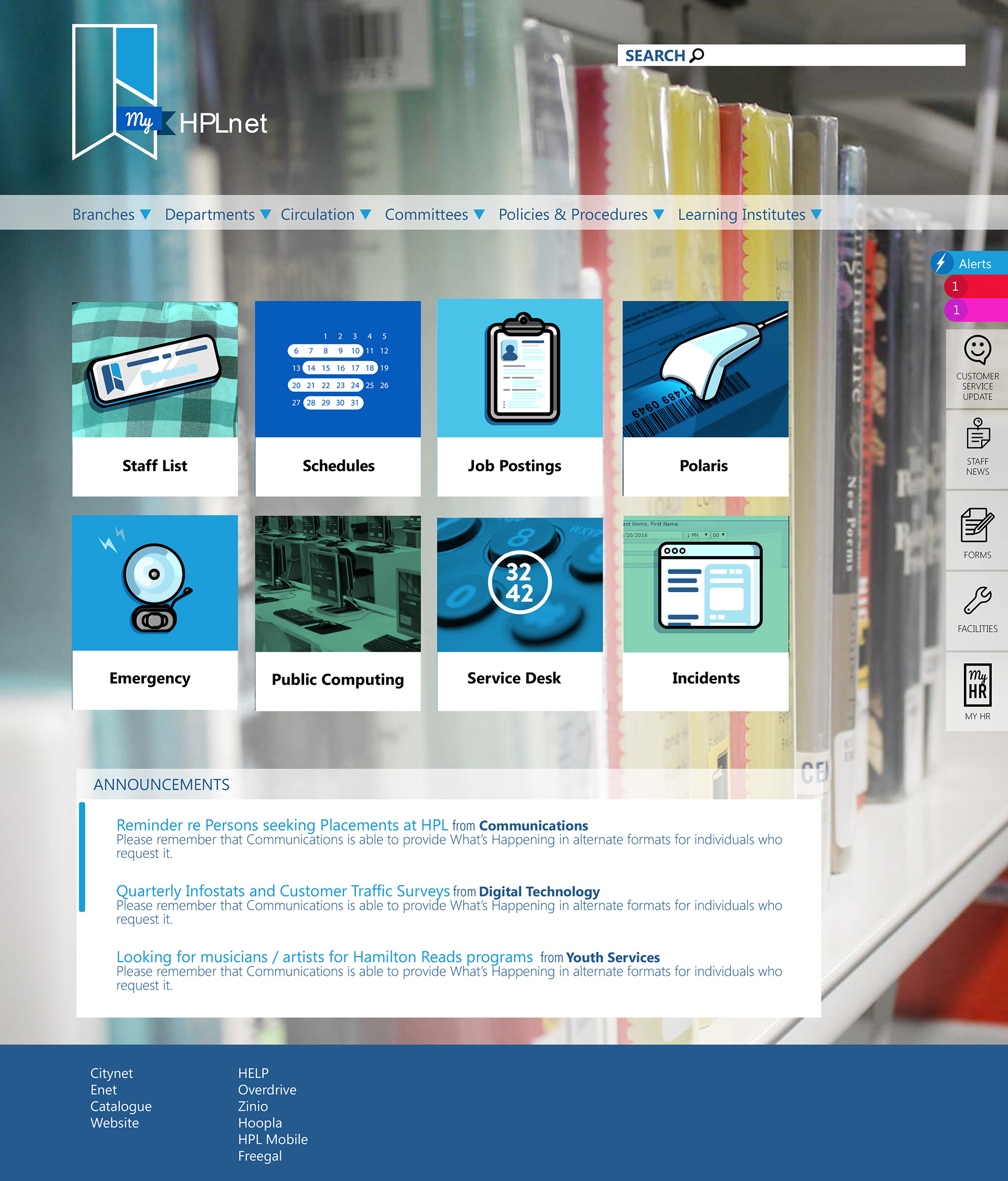Open the My HR sidebar icon
This screenshot has width=1008, height=1181.
click(977, 684)
